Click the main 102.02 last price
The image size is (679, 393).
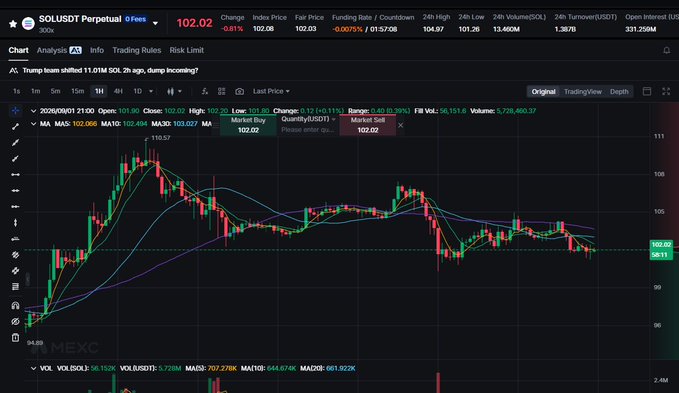(x=194, y=23)
